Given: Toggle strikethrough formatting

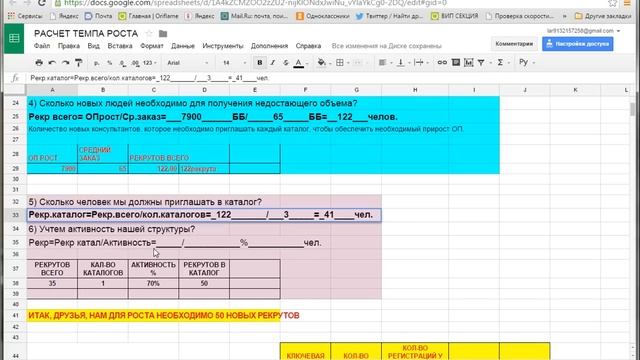Looking at the screenshot, I should point(286,62).
